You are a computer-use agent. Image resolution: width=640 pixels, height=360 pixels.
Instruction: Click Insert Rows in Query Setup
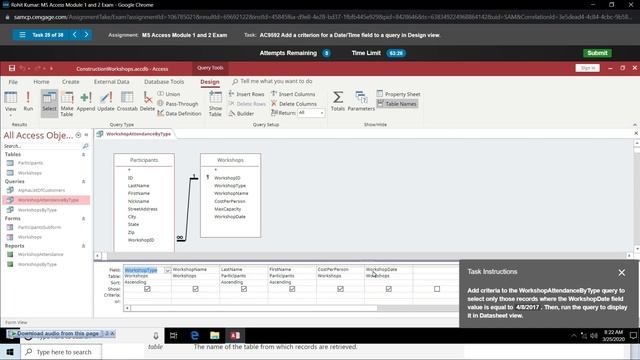pos(247,94)
